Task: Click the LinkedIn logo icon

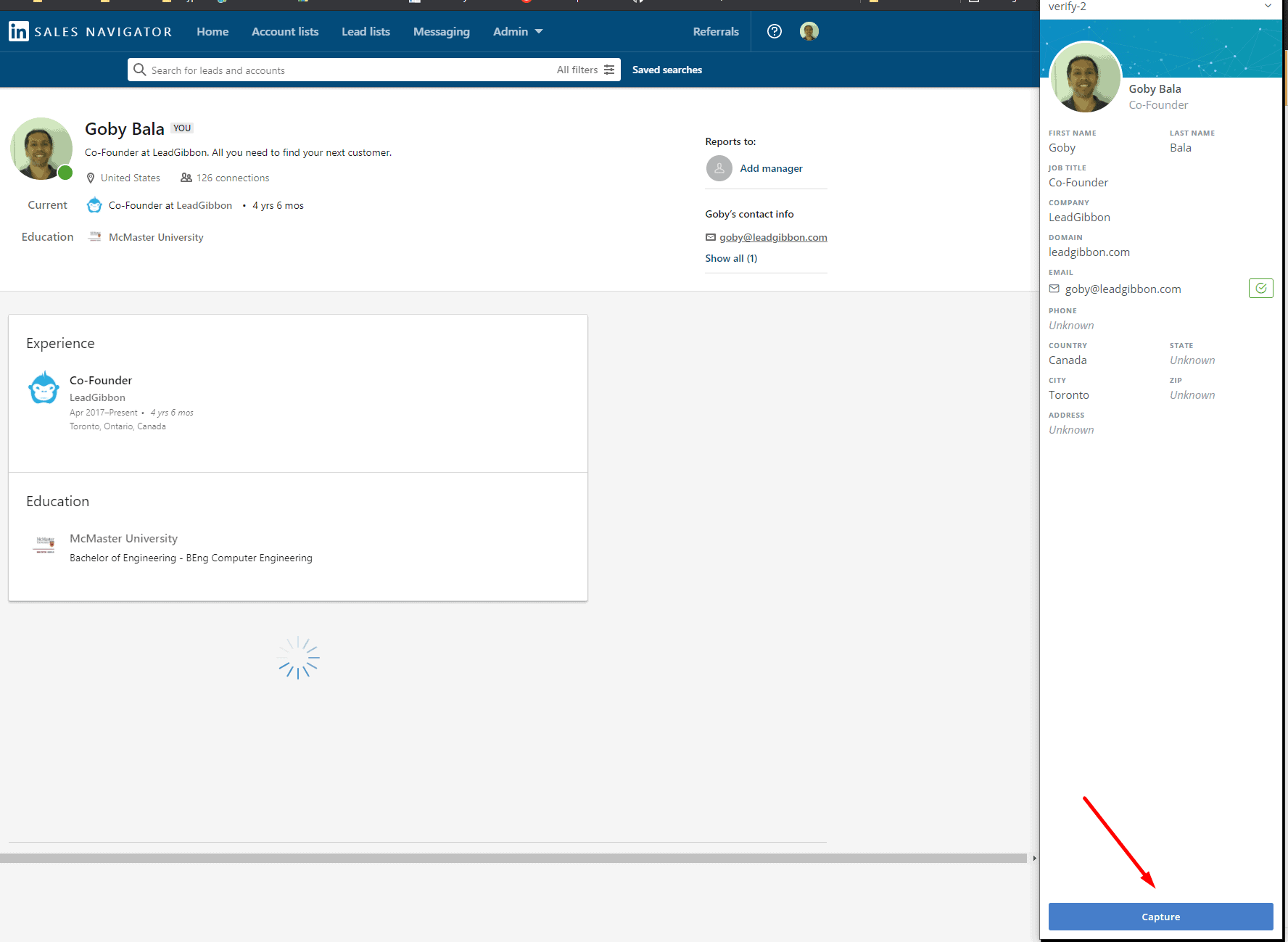Action: (x=18, y=31)
